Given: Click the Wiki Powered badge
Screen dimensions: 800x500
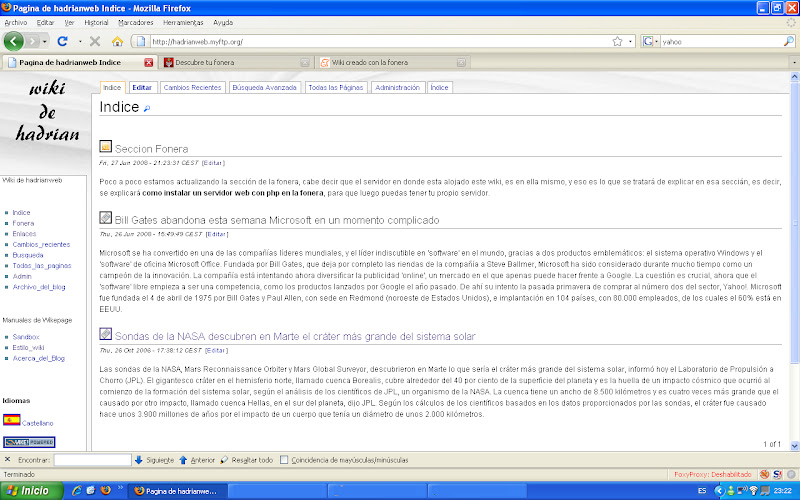Looking at the screenshot, I should pos(29,442).
